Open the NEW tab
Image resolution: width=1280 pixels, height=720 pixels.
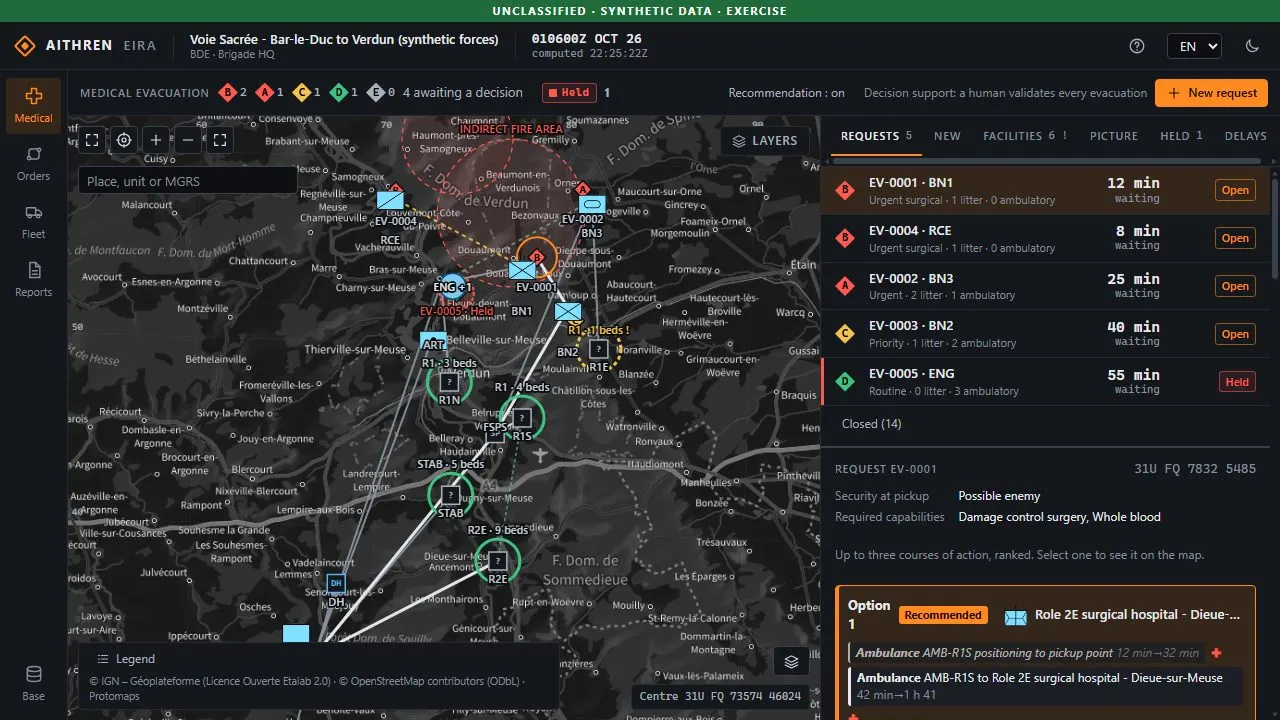tap(947, 136)
